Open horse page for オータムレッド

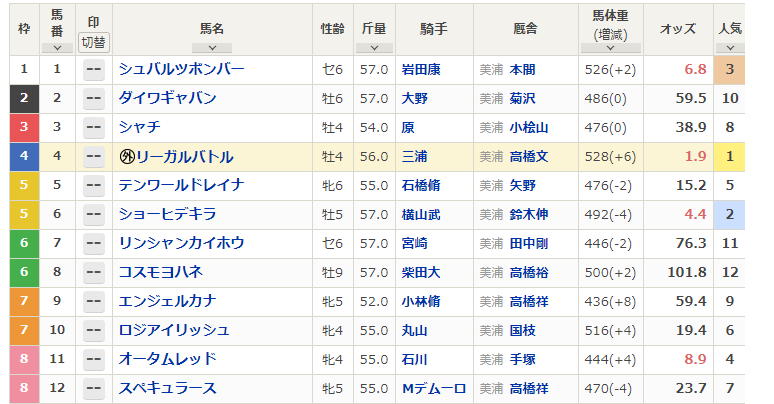point(167,359)
